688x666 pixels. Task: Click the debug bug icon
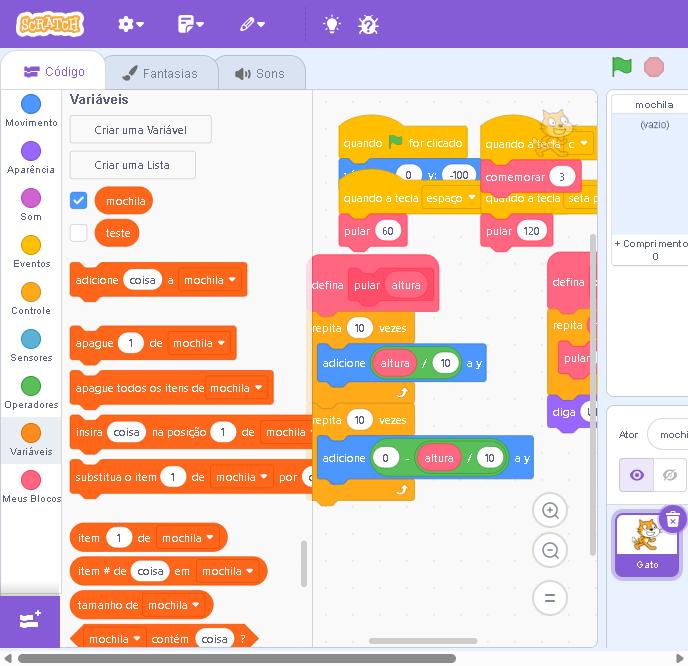[x=368, y=25]
